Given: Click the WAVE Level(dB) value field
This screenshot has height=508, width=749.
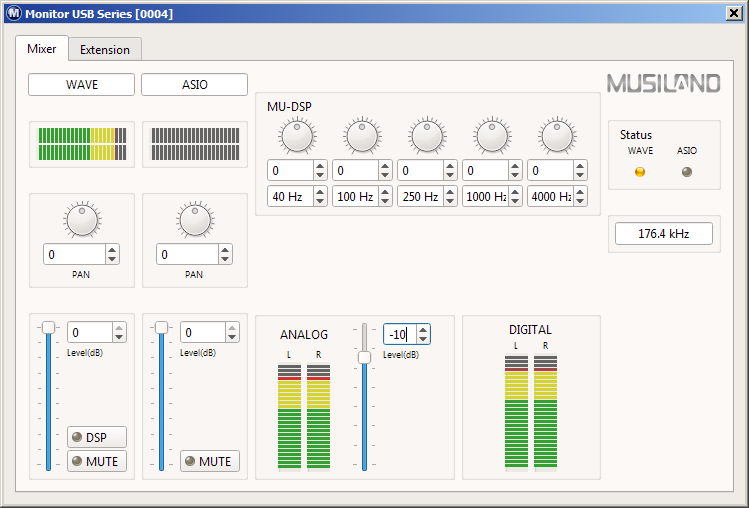Looking at the screenshot, I should coord(90,332).
